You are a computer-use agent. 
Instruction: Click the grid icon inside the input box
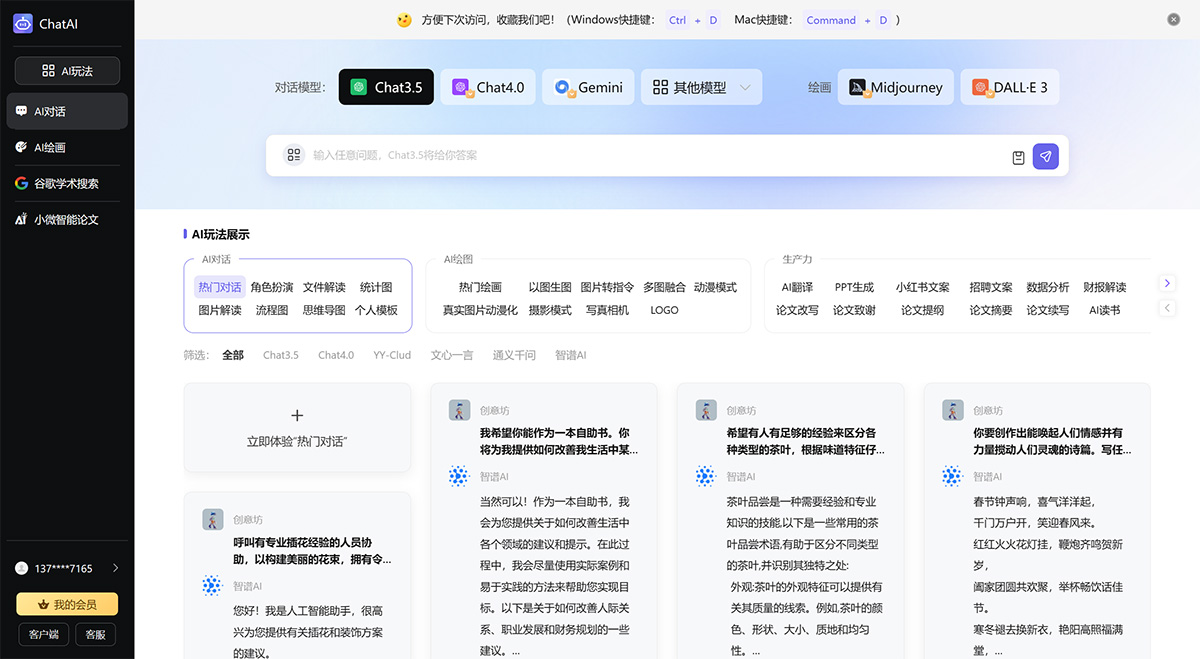pos(294,156)
